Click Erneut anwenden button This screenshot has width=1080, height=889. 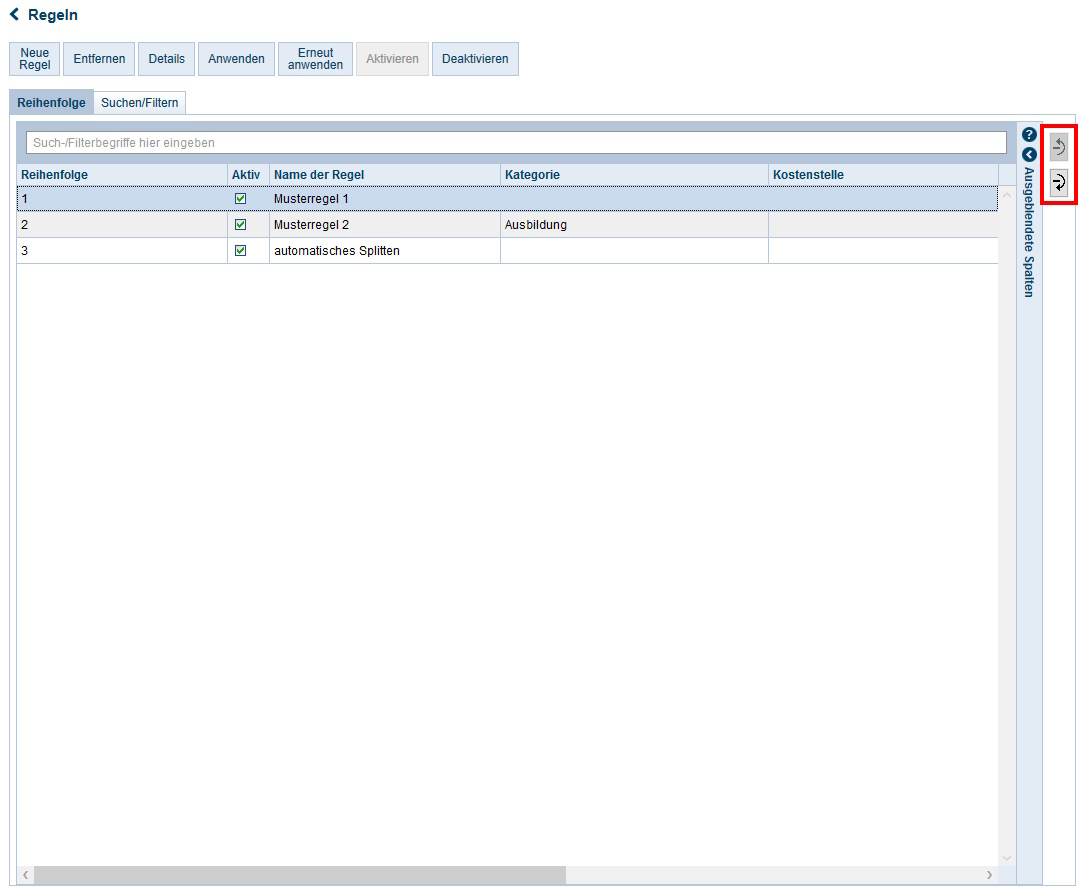pos(315,59)
